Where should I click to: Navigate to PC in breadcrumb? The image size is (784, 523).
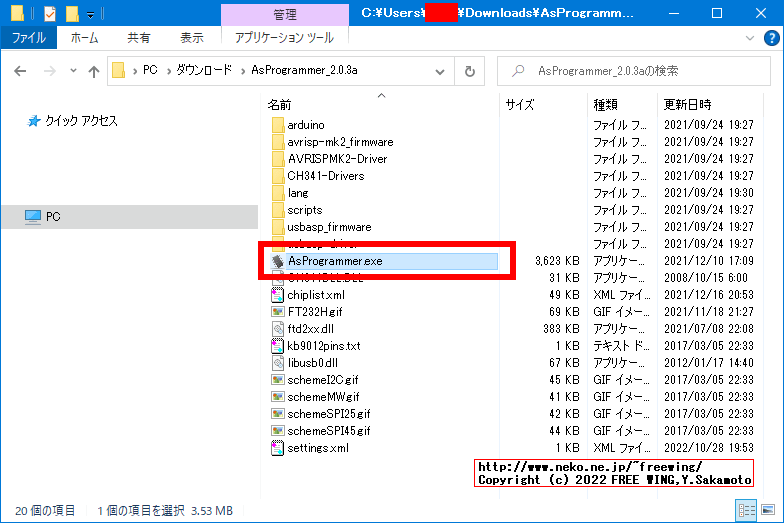150,70
